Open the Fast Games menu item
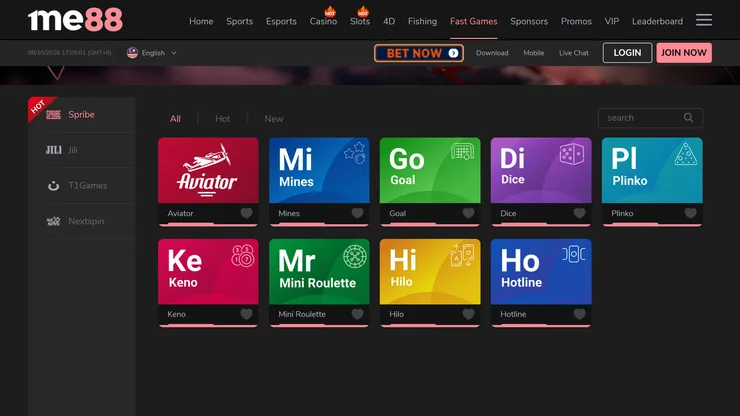Image resolution: width=740 pixels, height=416 pixels. [x=473, y=21]
